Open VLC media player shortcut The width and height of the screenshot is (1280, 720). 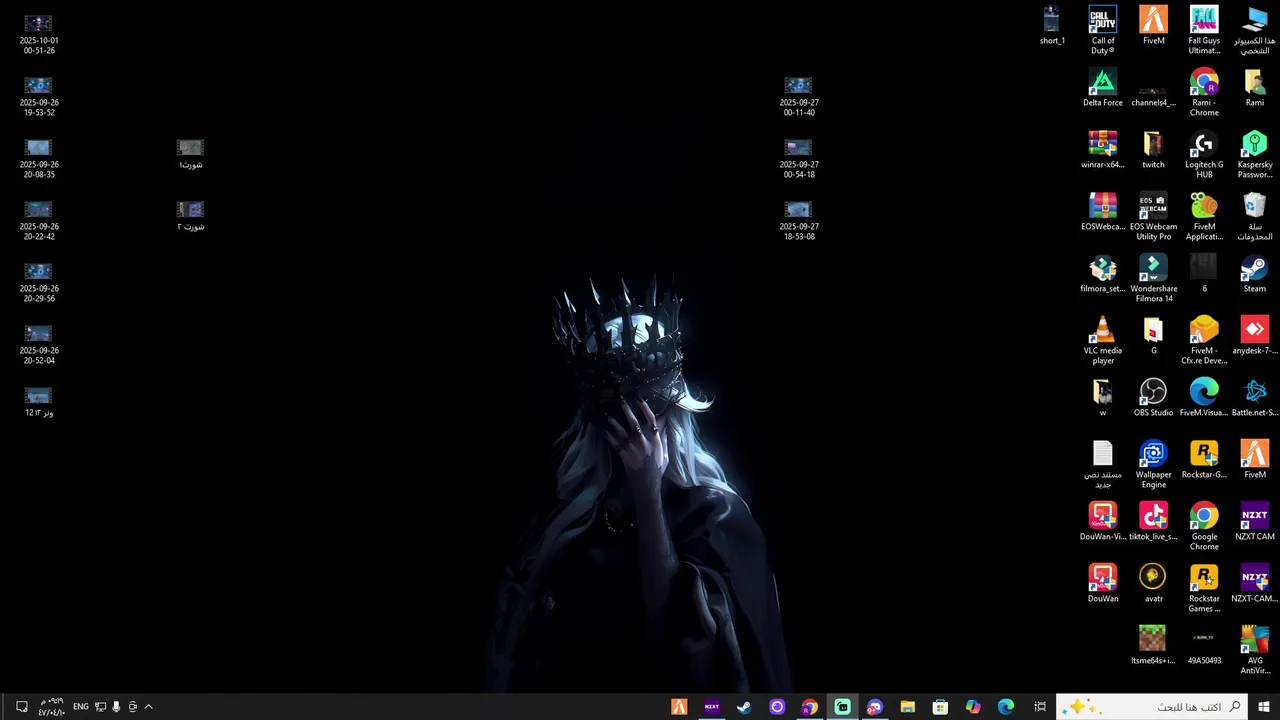pyautogui.click(x=1103, y=340)
